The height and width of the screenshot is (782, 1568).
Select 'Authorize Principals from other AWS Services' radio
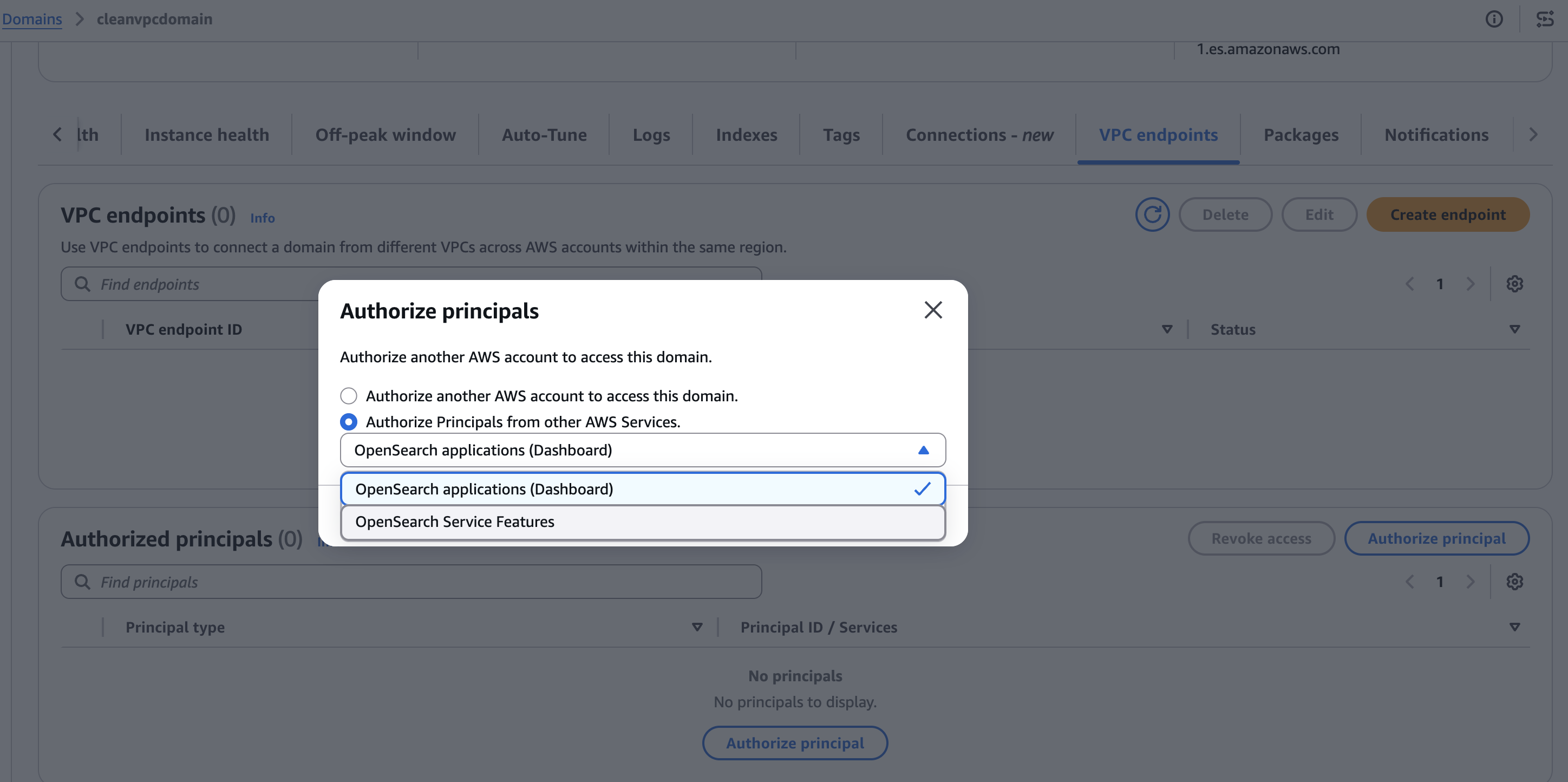pyautogui.click(x=348, y=421)
